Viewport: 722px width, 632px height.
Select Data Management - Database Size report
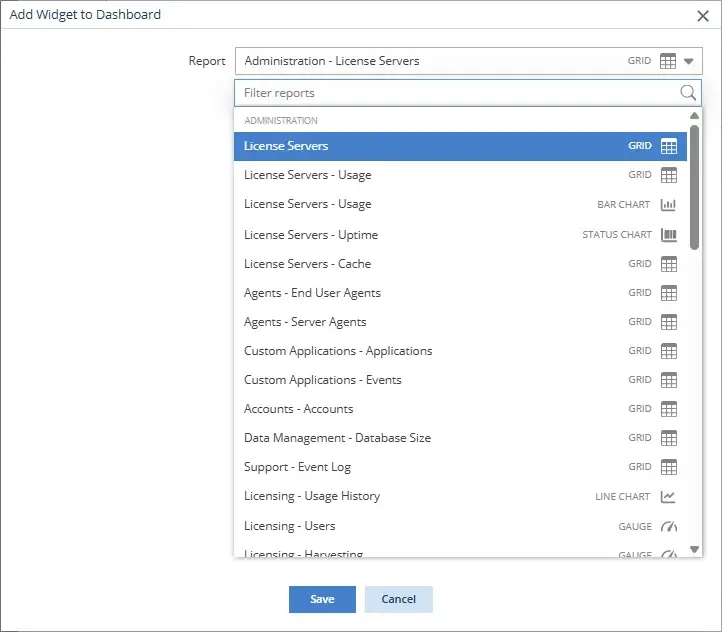pos(460,438)
